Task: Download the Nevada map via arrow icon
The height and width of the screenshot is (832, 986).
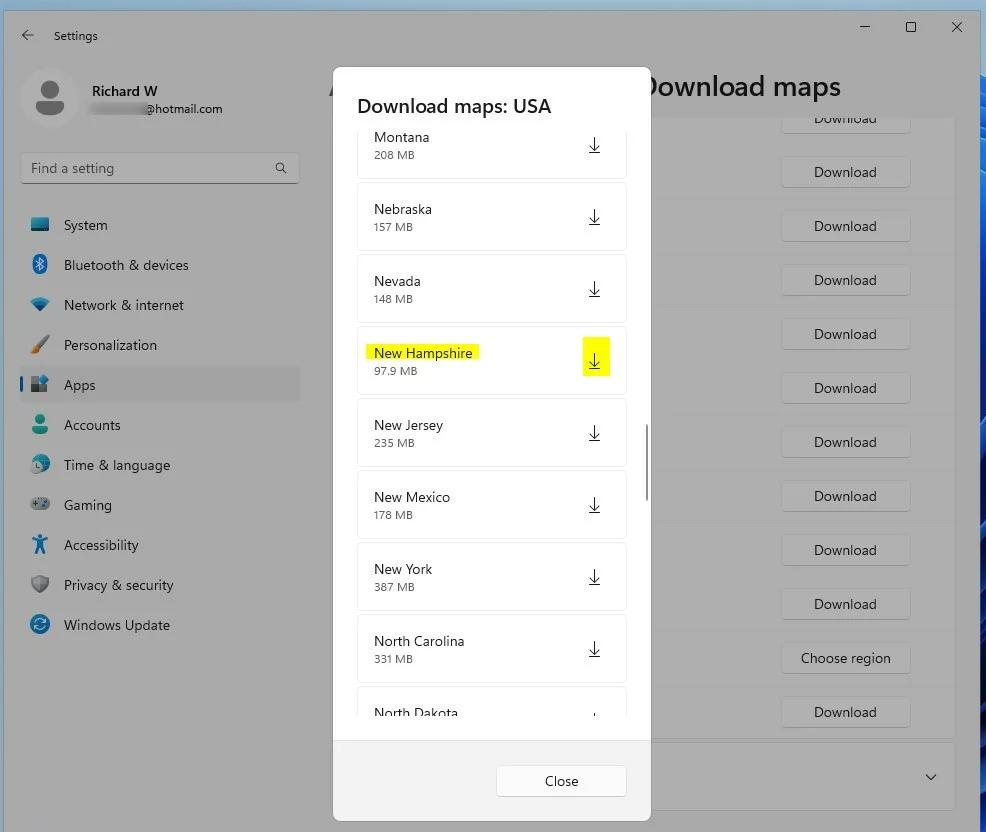Action: tap(594, 289)
